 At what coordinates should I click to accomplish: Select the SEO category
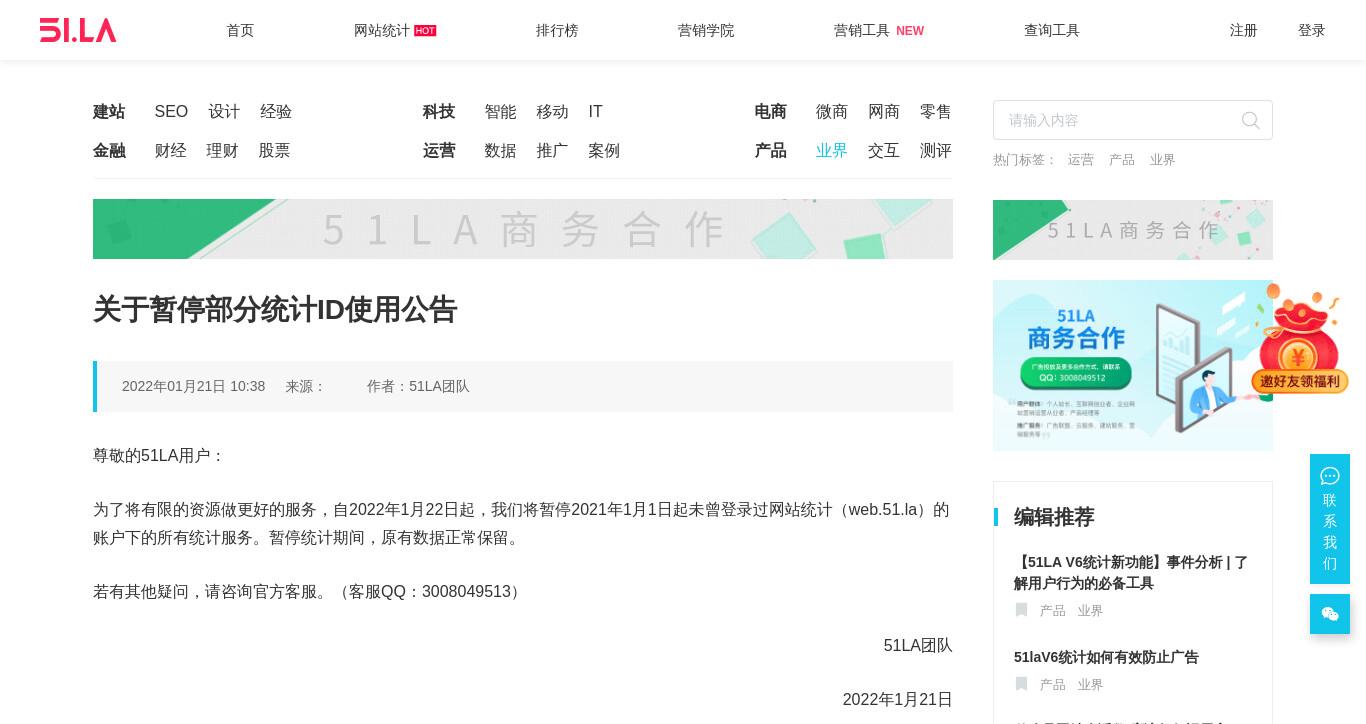click(171, 112)
